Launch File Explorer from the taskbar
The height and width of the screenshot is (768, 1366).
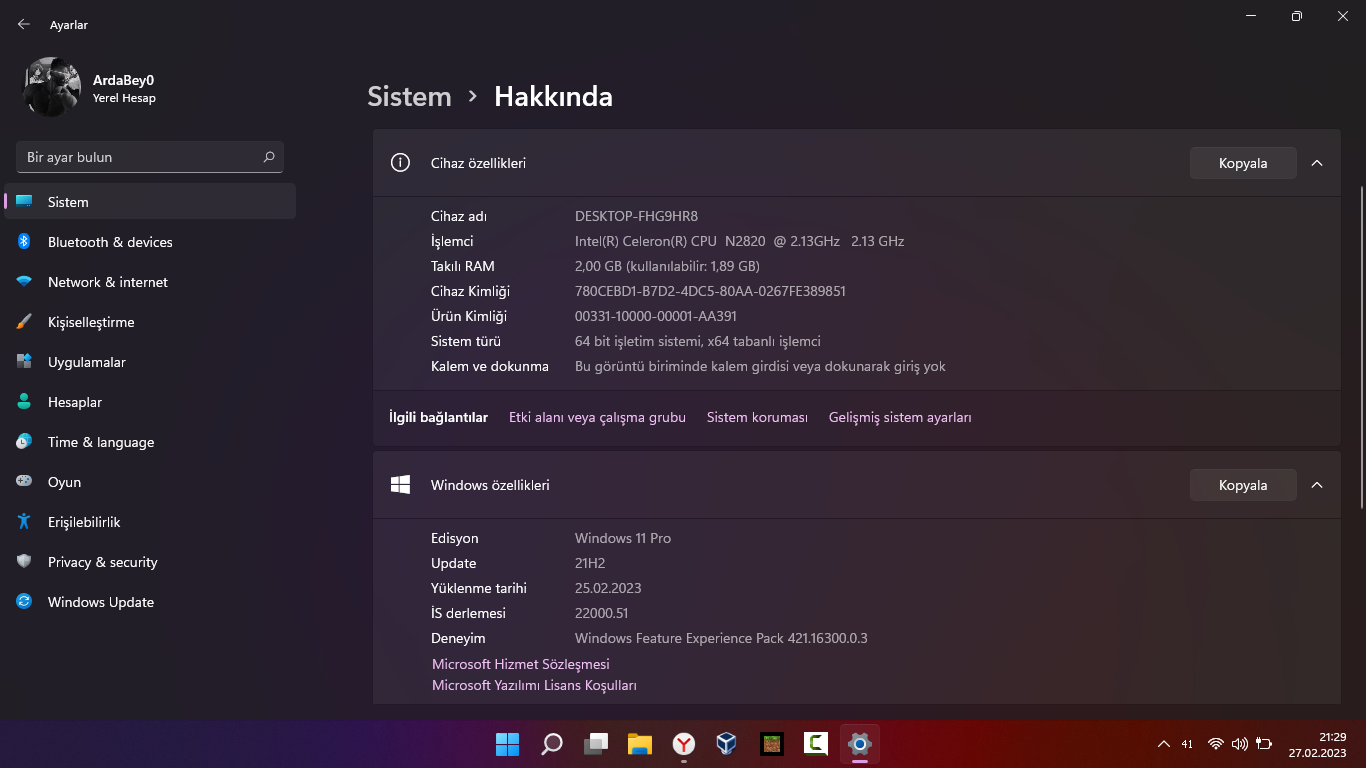[x=640, y=744]
